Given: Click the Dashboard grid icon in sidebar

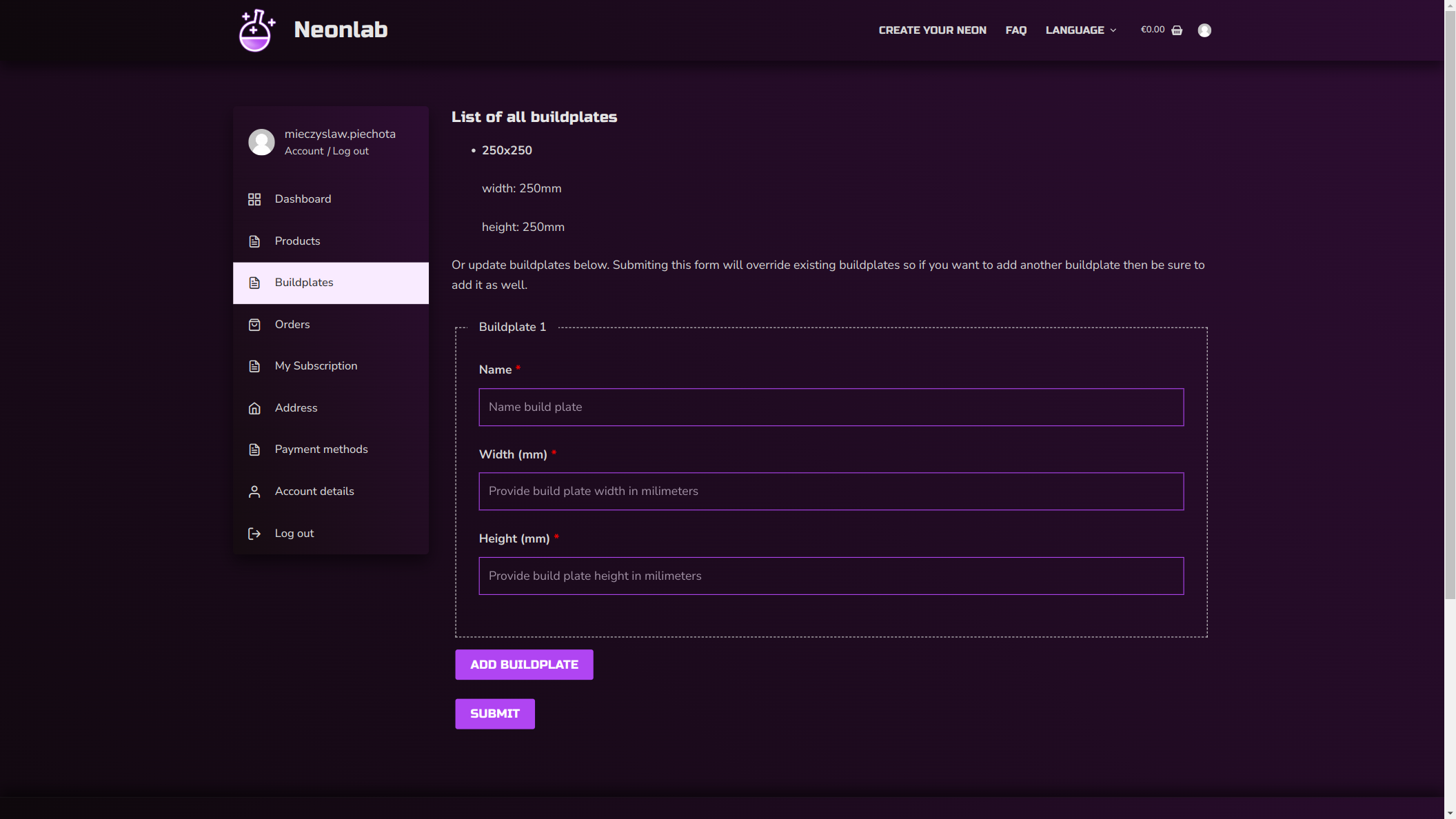Looking at the screenshot, I should (x=254, y=199).
